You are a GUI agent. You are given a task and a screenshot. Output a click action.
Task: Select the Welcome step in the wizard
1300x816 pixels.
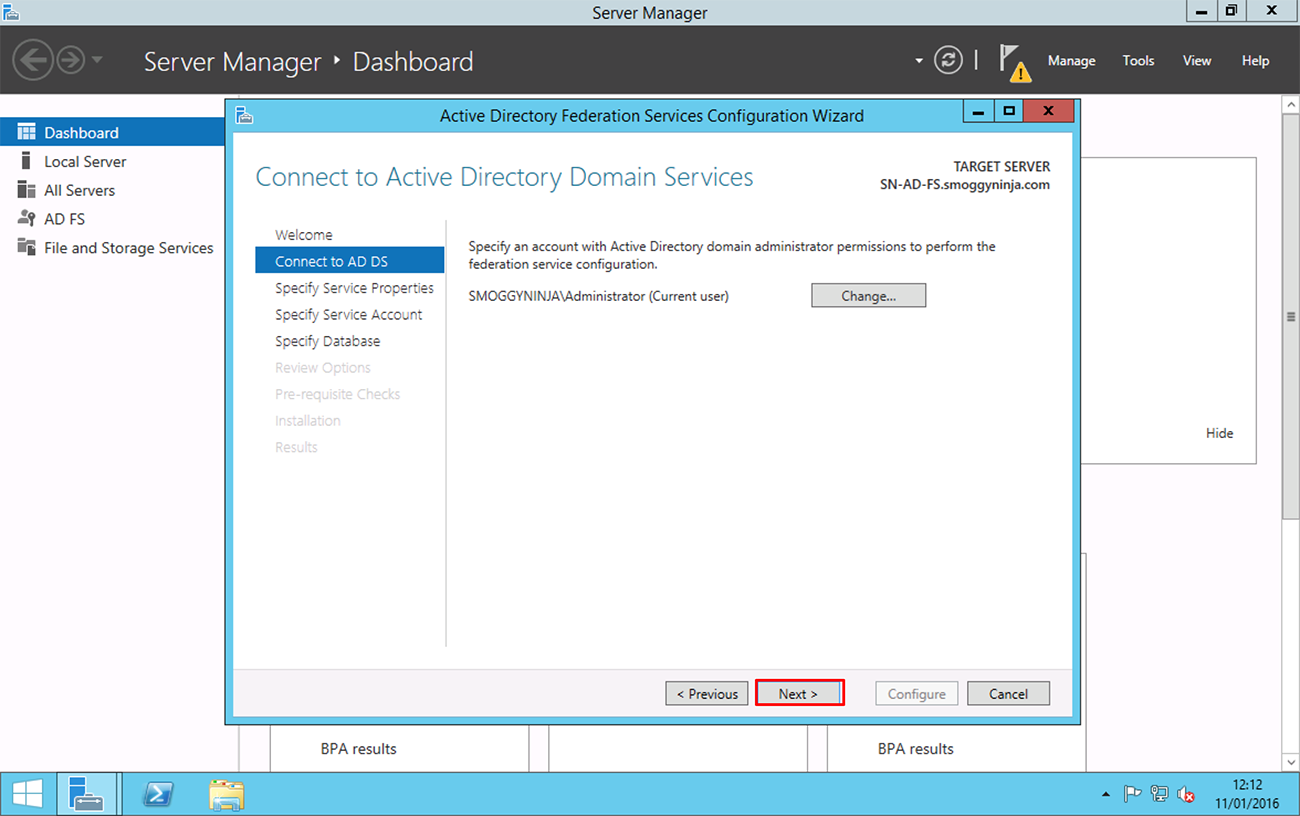(x=303, y=234)
